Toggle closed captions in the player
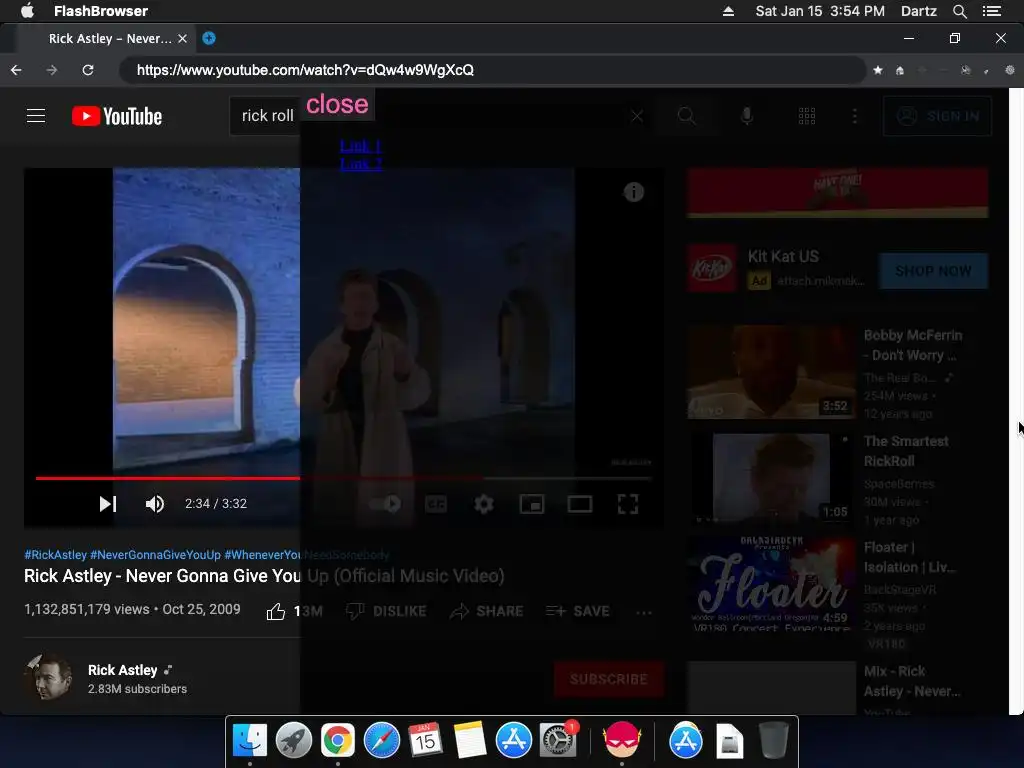The height and width of the screenshot is (768, 1024). (436, 504)
